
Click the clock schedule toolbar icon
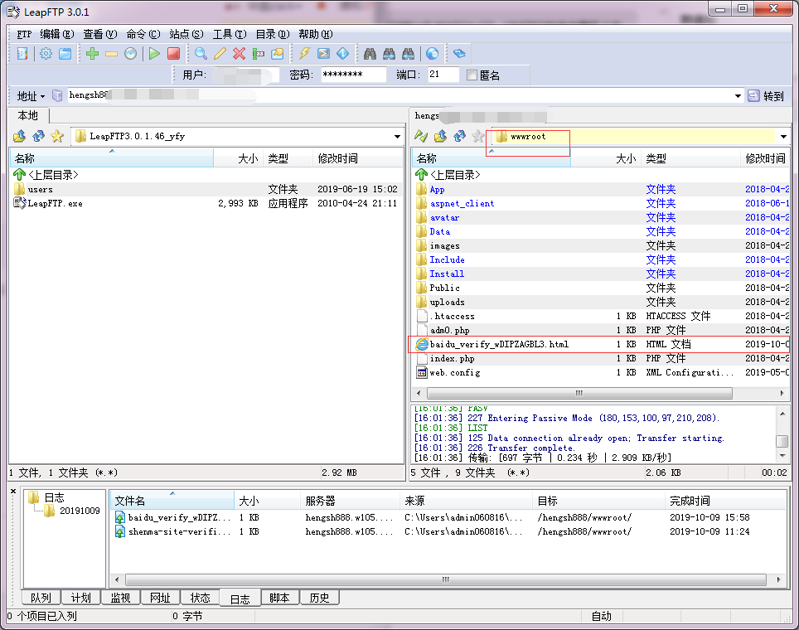[130, 54]
